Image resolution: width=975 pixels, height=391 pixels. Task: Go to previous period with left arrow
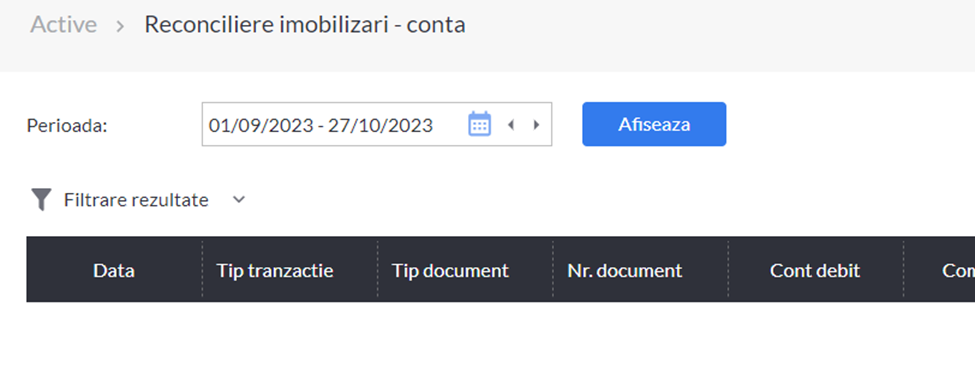pyautogui.click(x=511, y=125)
